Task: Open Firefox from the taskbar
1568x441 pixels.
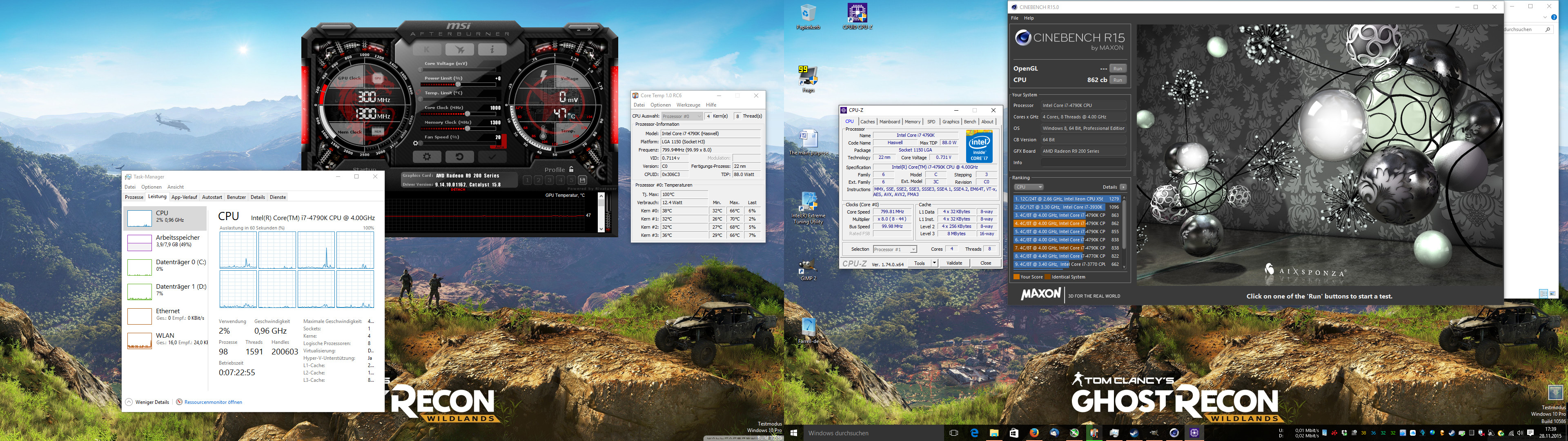Action: click(1034, 433)
